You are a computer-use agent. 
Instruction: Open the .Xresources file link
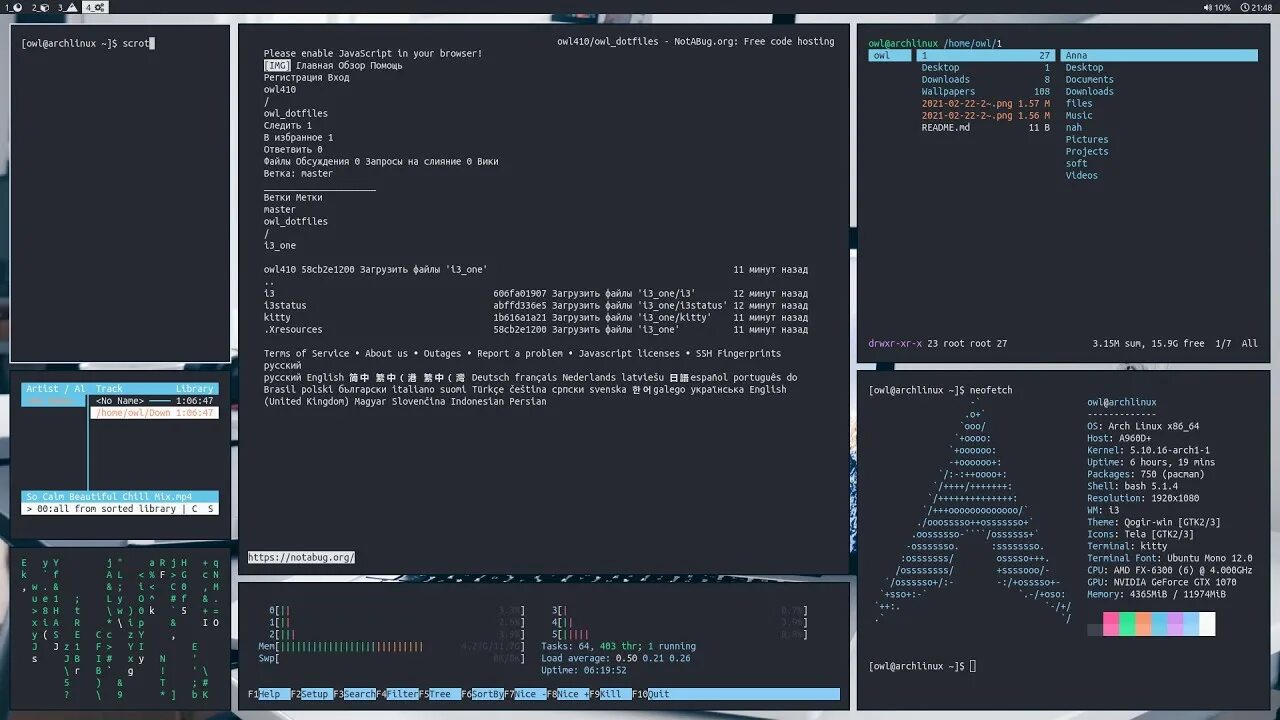293,329
